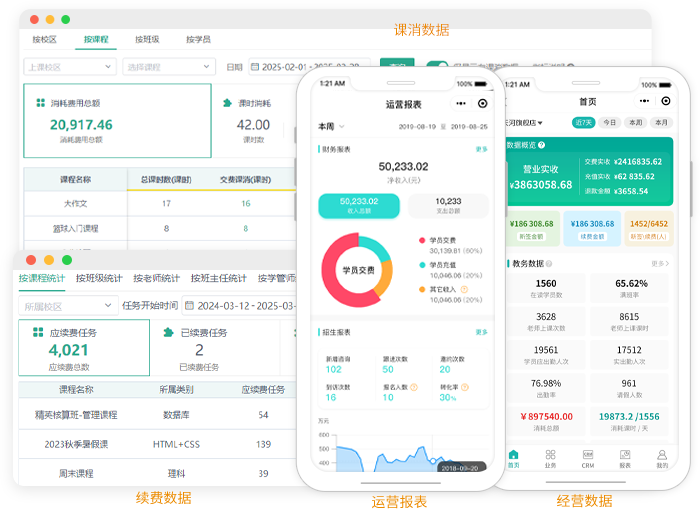
Task: Click the green icon beside 已续费任务
Action: pos(168,332)
